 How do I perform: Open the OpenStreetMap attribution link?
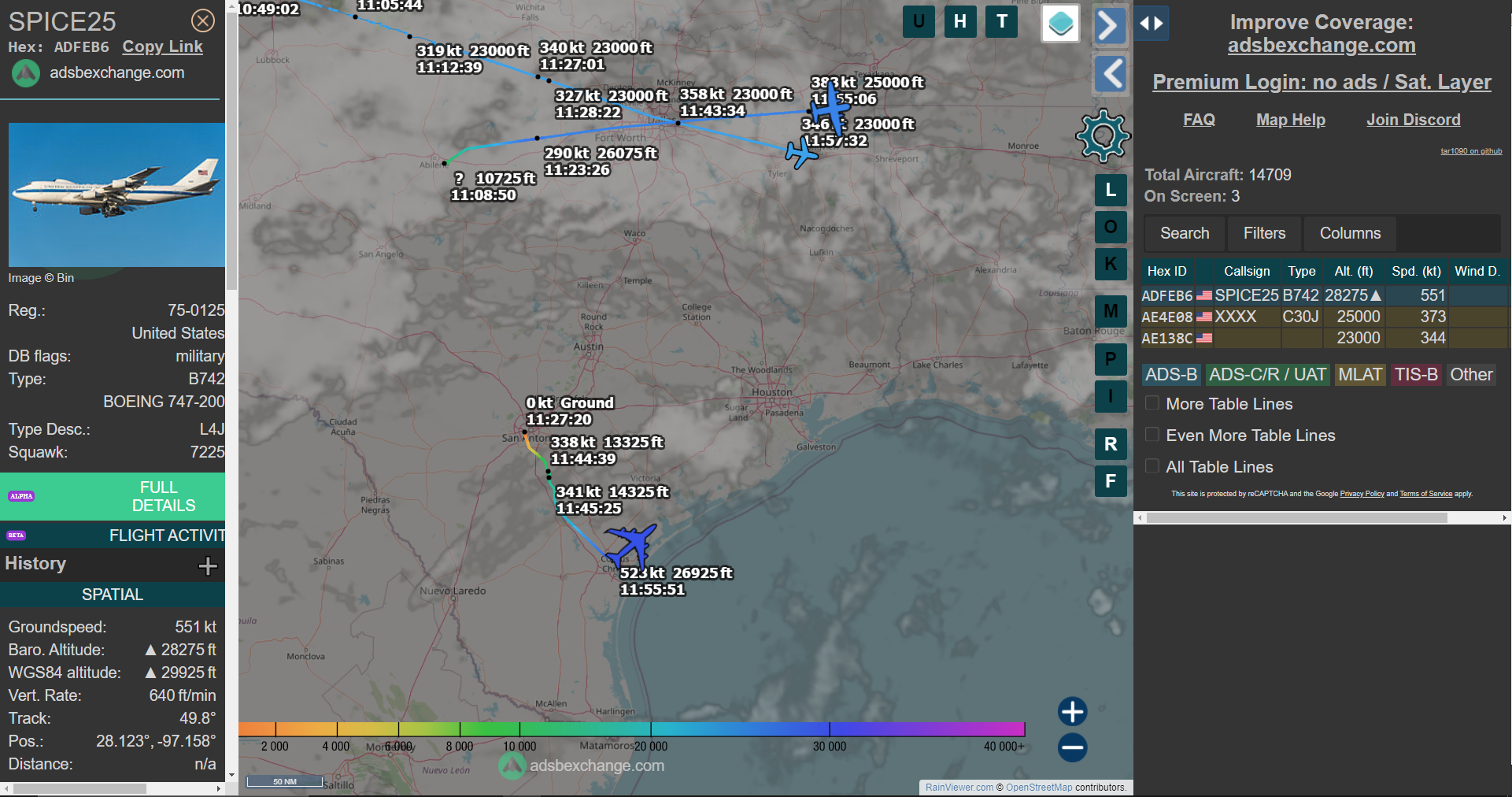[x=1039, y=788]
